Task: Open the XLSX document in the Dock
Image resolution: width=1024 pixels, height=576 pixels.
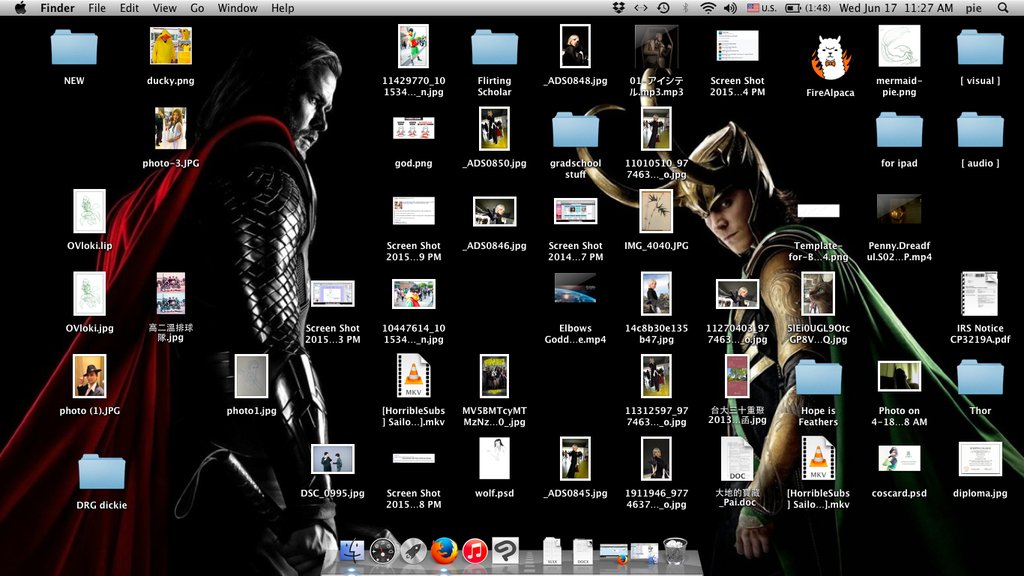Action: 552,551
